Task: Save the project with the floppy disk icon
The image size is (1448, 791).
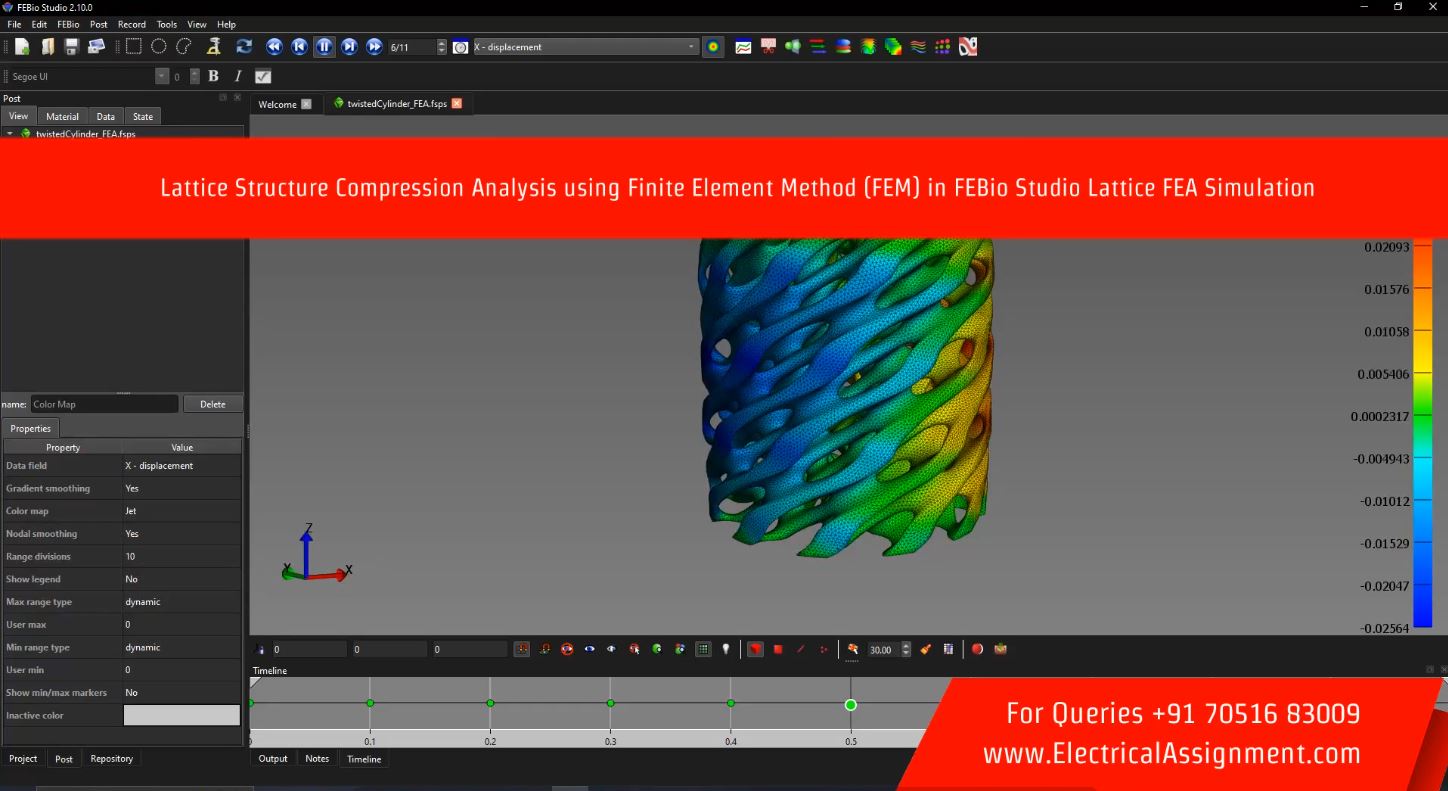Action: [71, 47]
